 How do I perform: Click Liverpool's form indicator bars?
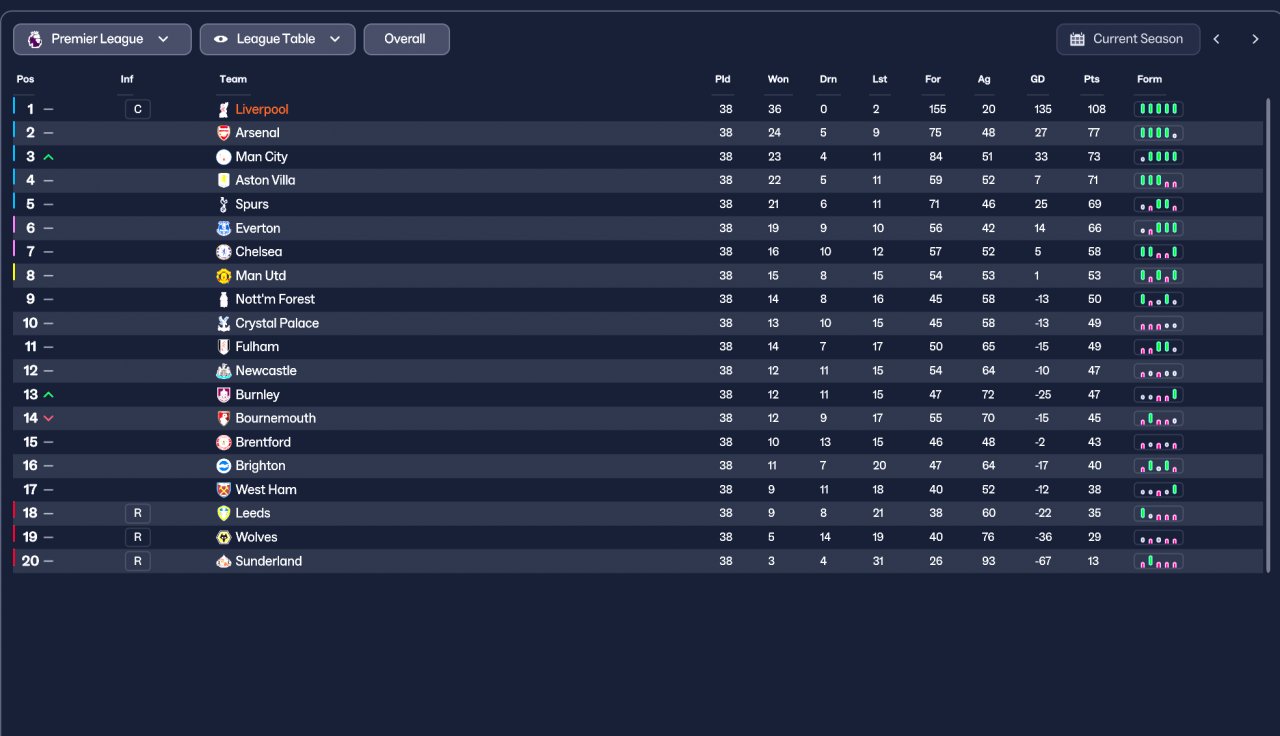pyautogui.click(x=1158, y=109)
